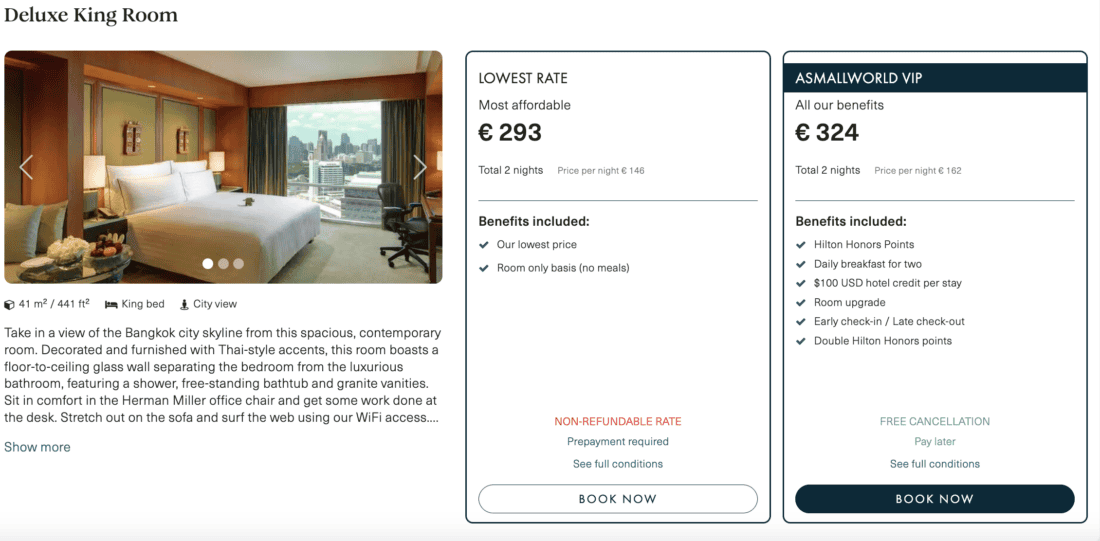Book the ASMALLWORLD VIP rate at € 324
This screenshot has height=541, width=1100.
[935, 499]
